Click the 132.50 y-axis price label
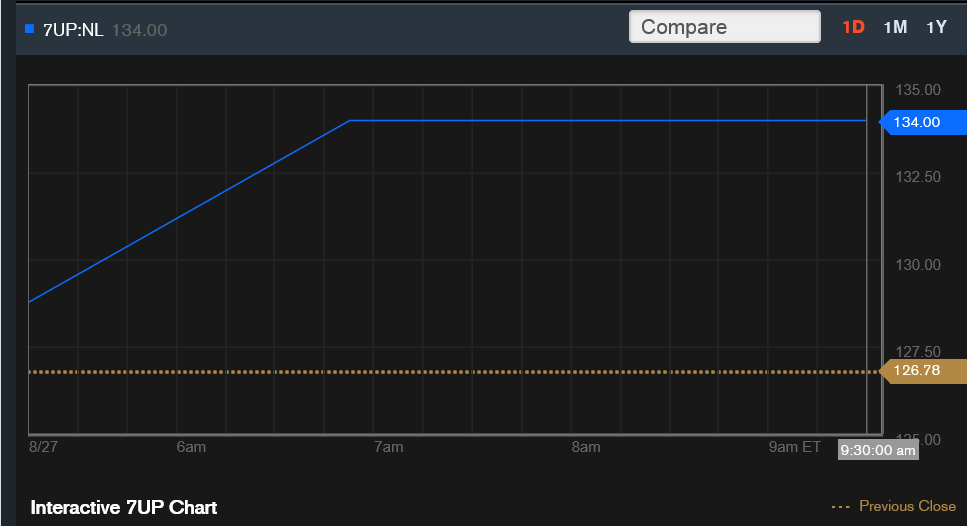967x526 pixels. pyautogui.click(x=917, y=177)
